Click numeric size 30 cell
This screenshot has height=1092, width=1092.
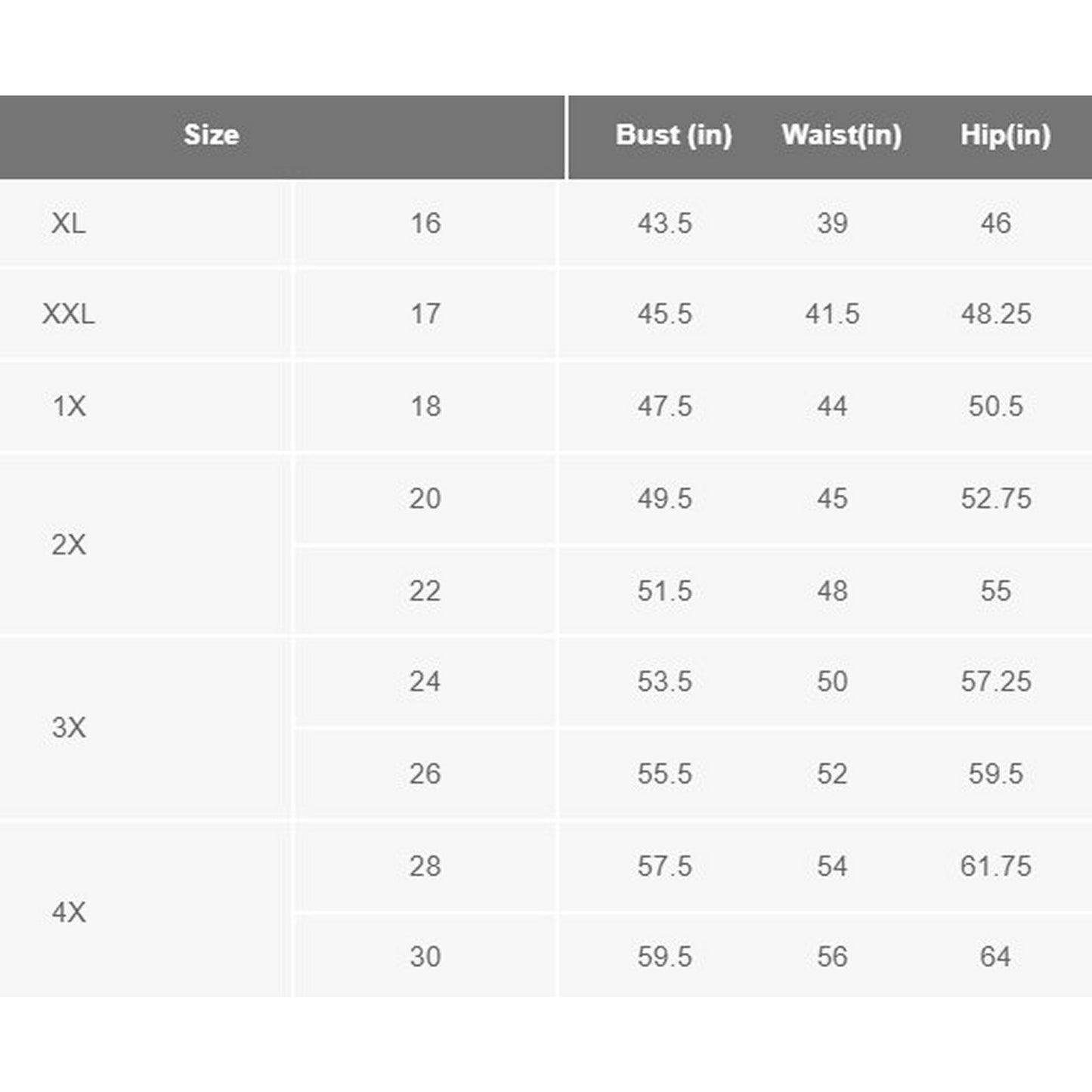(x=425, y=957)
